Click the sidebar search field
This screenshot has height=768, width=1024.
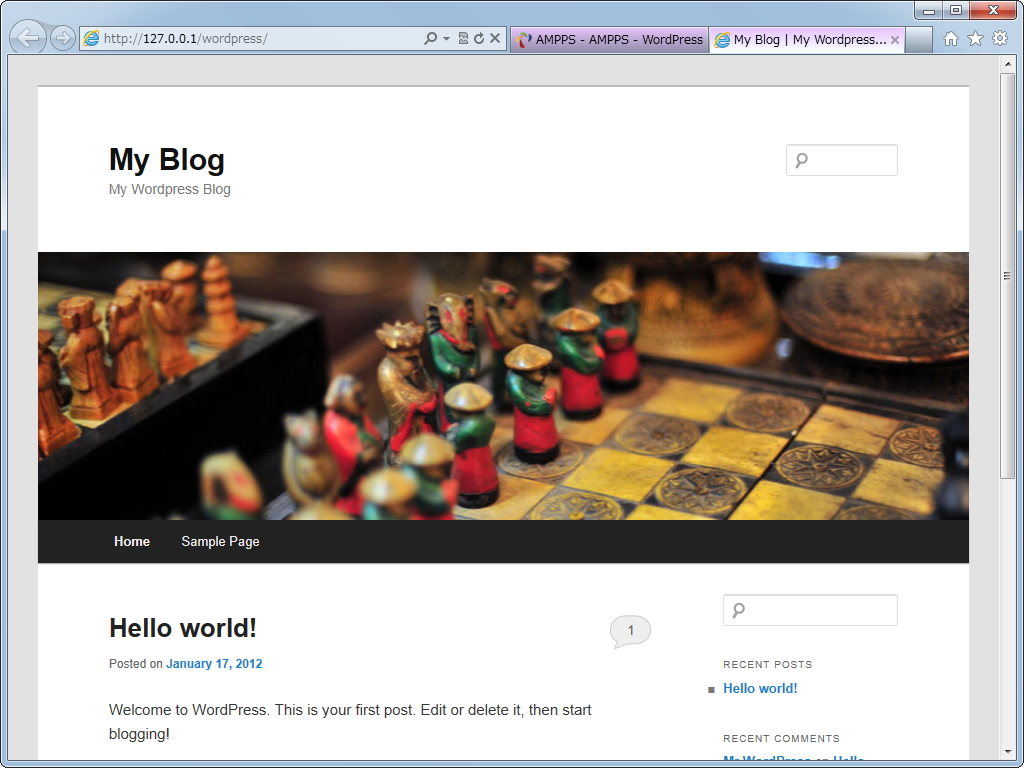point(810,610)
